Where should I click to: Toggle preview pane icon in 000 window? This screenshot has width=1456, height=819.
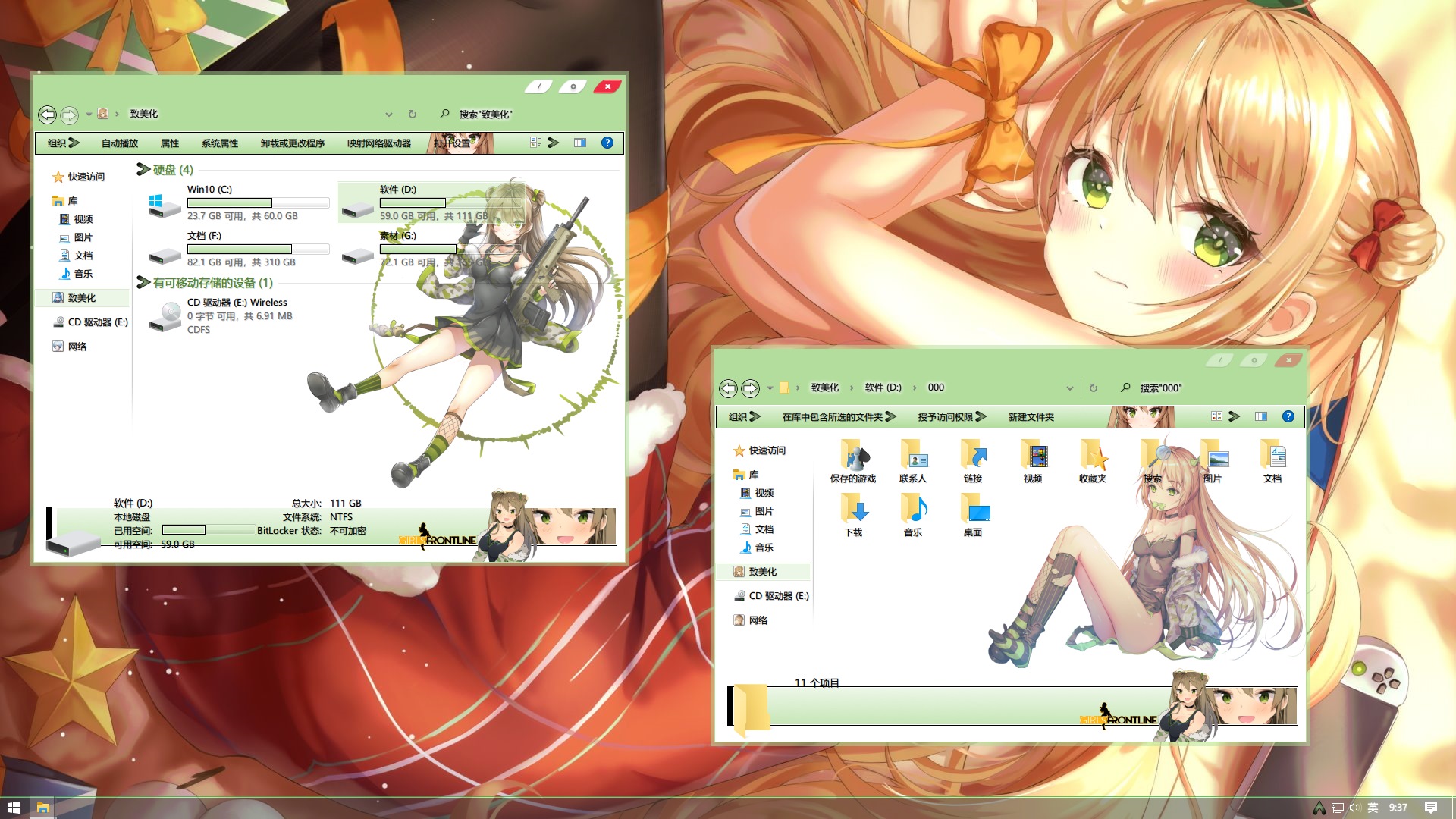[x=1261, y=416]
